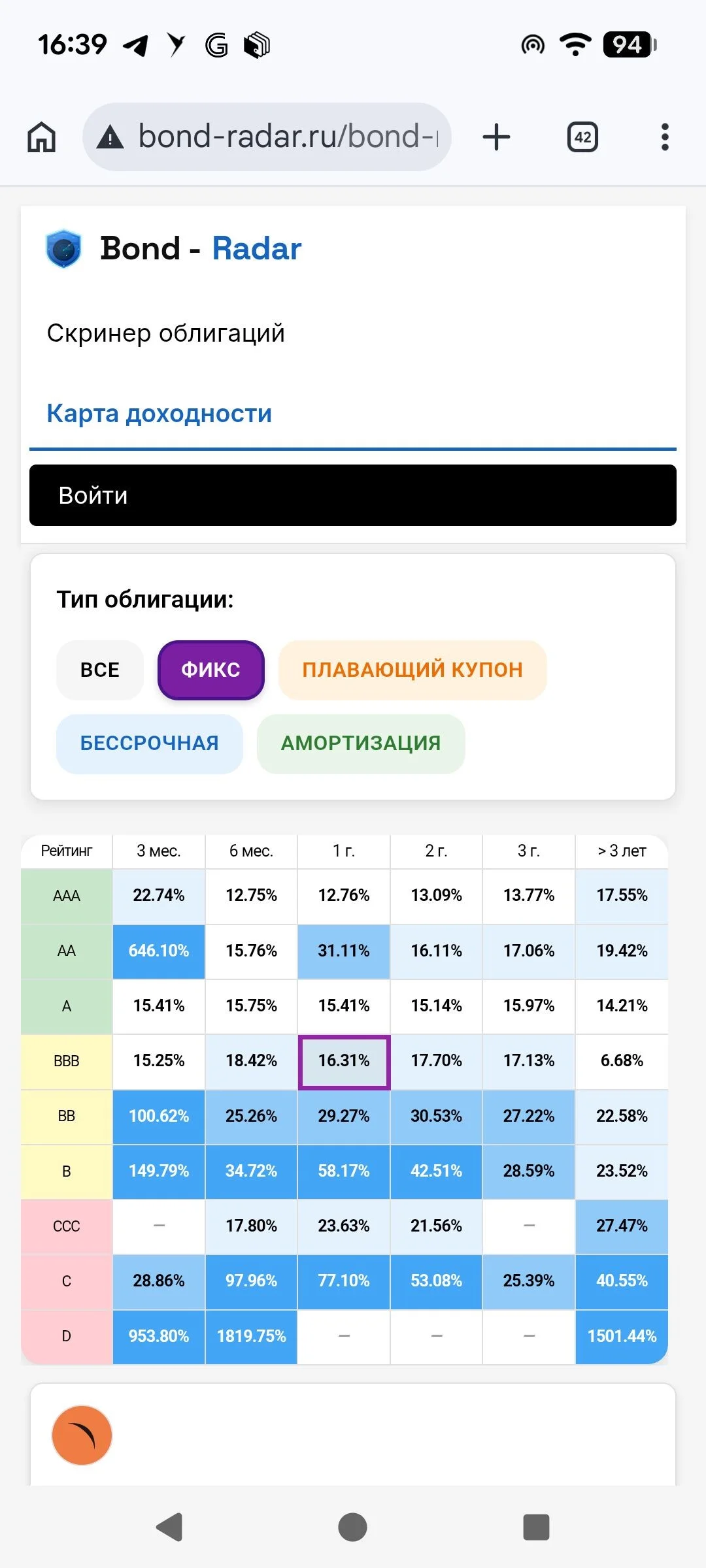Click the Bond-Radar shield logo
This screenshot has width=706, height=1568.
tap(63, 249)
